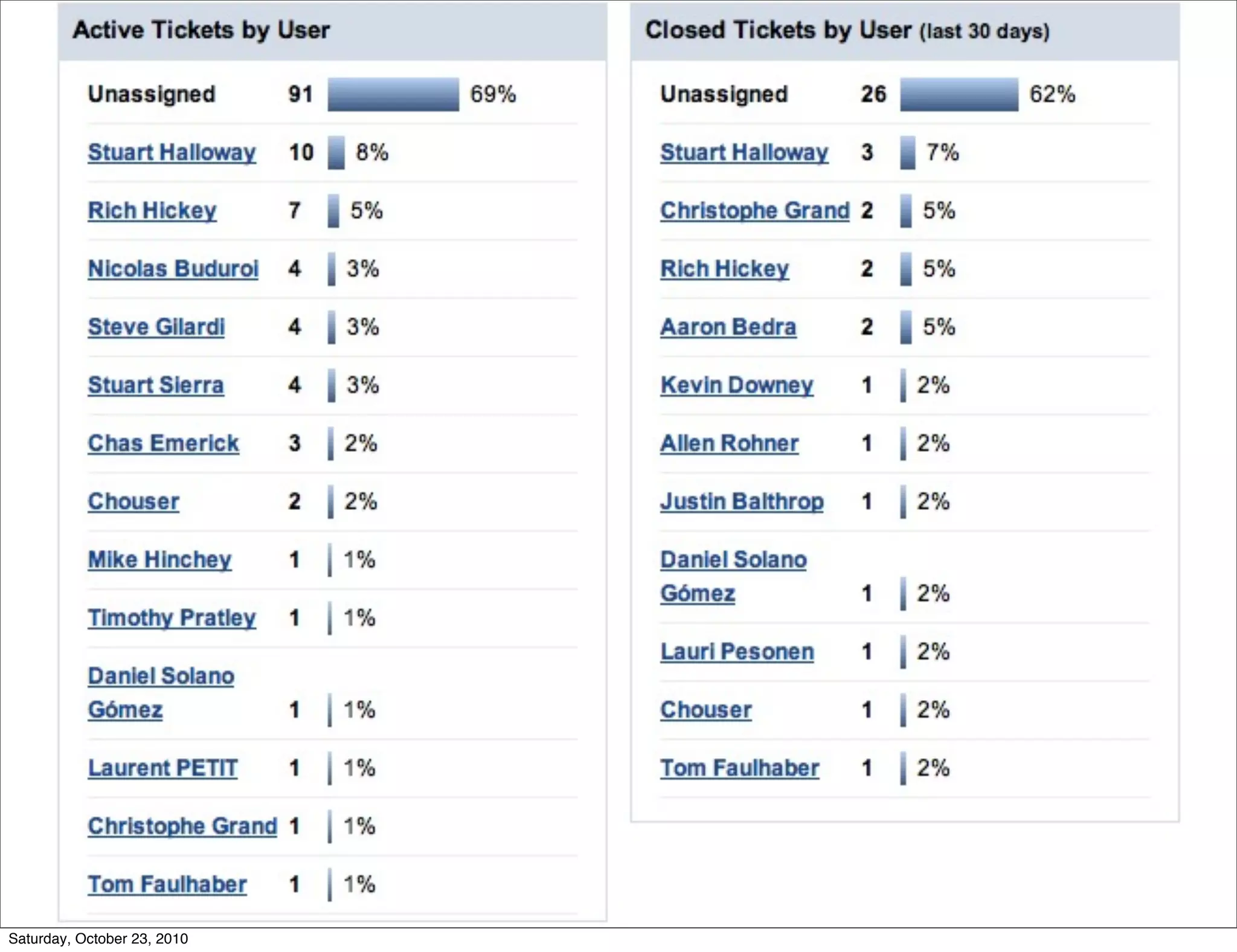The width and height of the screenshot is (1237, 952).
Task: Open Christophe Grand in Closed Tickets panel
Action: [x=754, y=210]
